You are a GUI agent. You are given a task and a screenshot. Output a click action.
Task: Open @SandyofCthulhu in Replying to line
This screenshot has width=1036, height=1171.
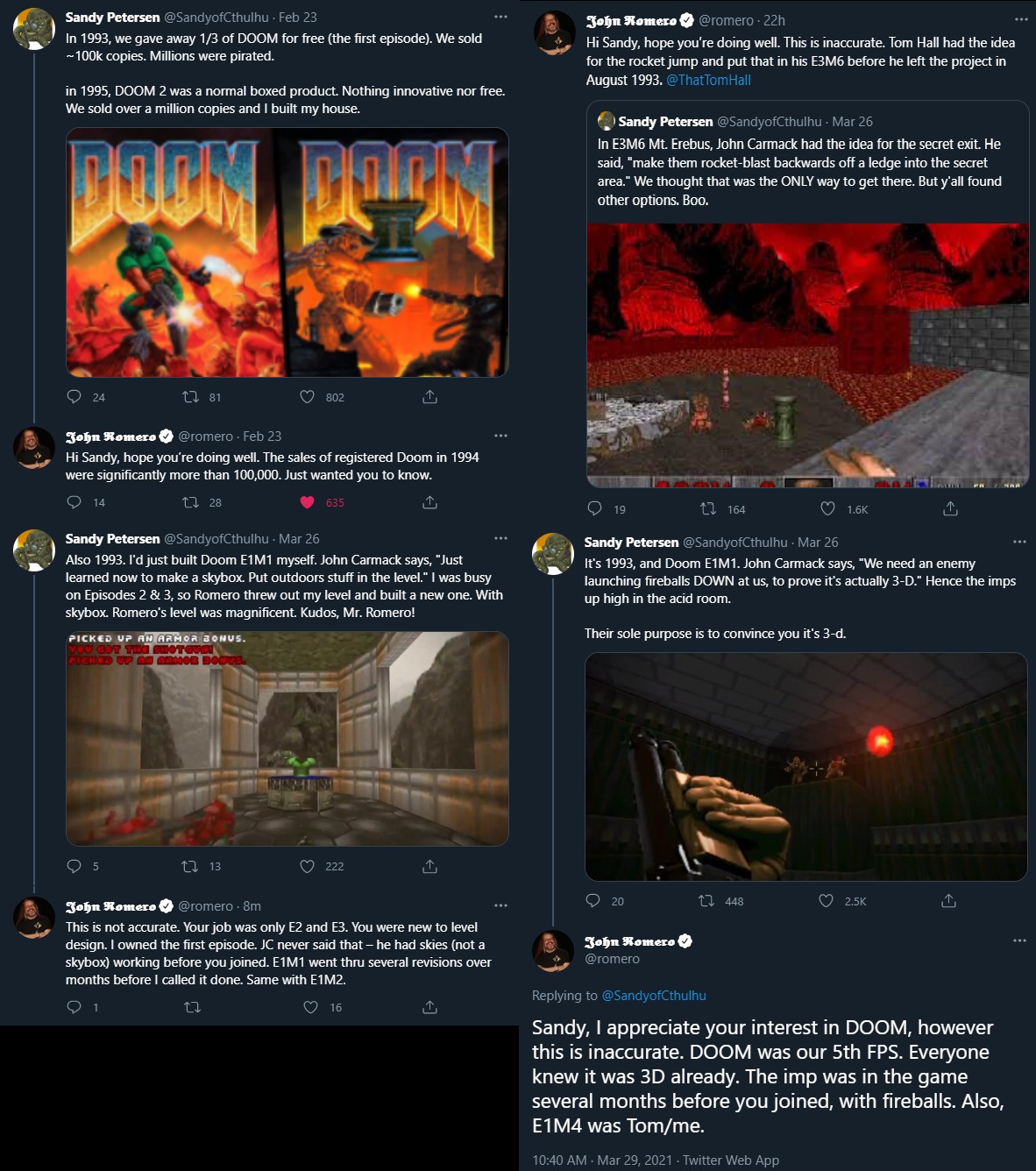click(654, 996)
